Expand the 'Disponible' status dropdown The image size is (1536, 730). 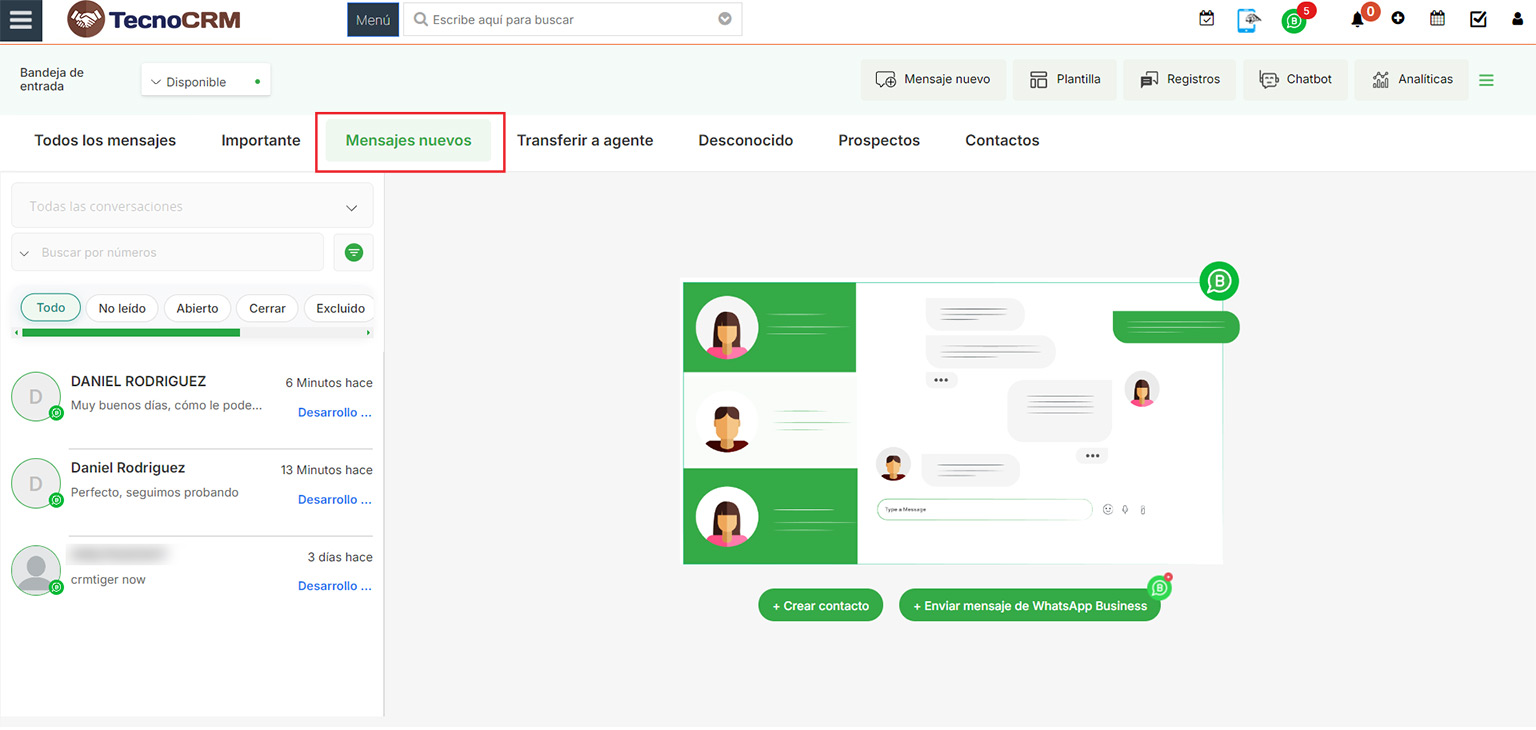[205, 81]
